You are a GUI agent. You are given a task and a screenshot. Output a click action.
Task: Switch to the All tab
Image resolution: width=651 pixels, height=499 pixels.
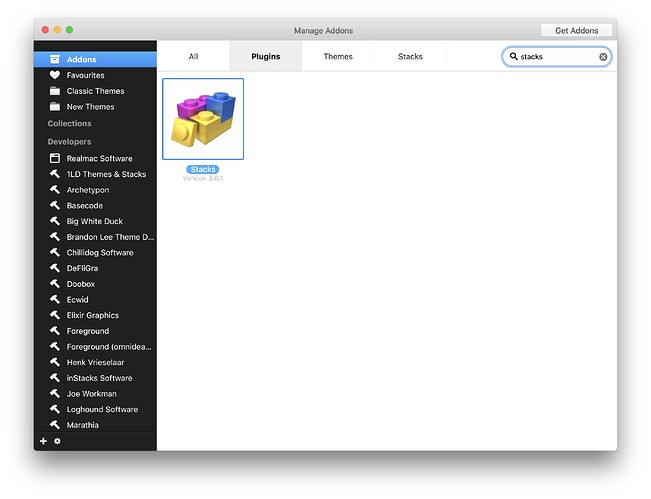coord(193,56)
